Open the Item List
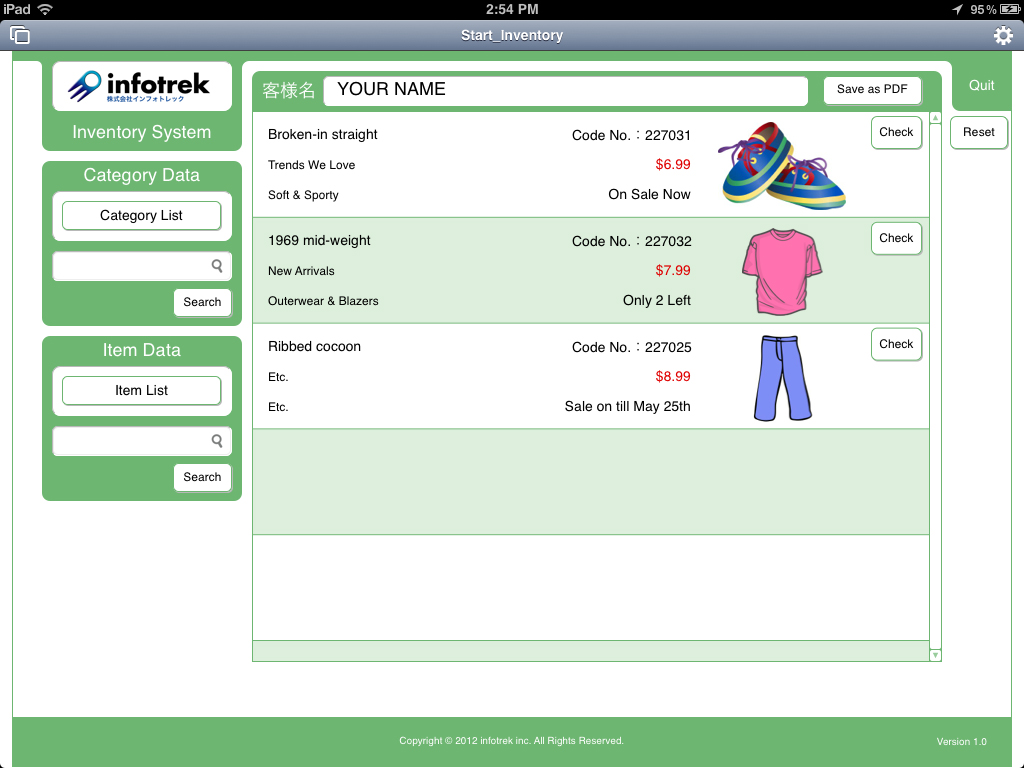Image resolution: width=1024 pixels, height=768 pixels. pos(142,391)
